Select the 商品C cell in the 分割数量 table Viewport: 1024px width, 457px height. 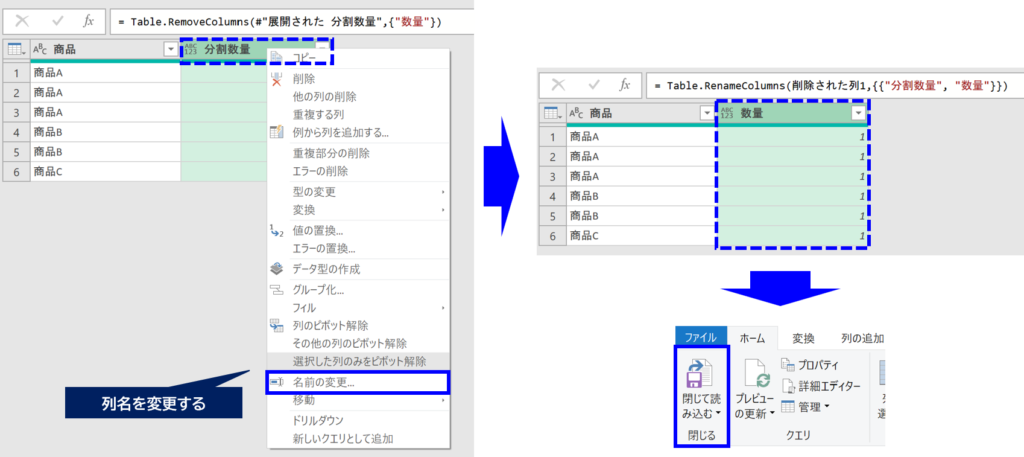pos(105,172)
